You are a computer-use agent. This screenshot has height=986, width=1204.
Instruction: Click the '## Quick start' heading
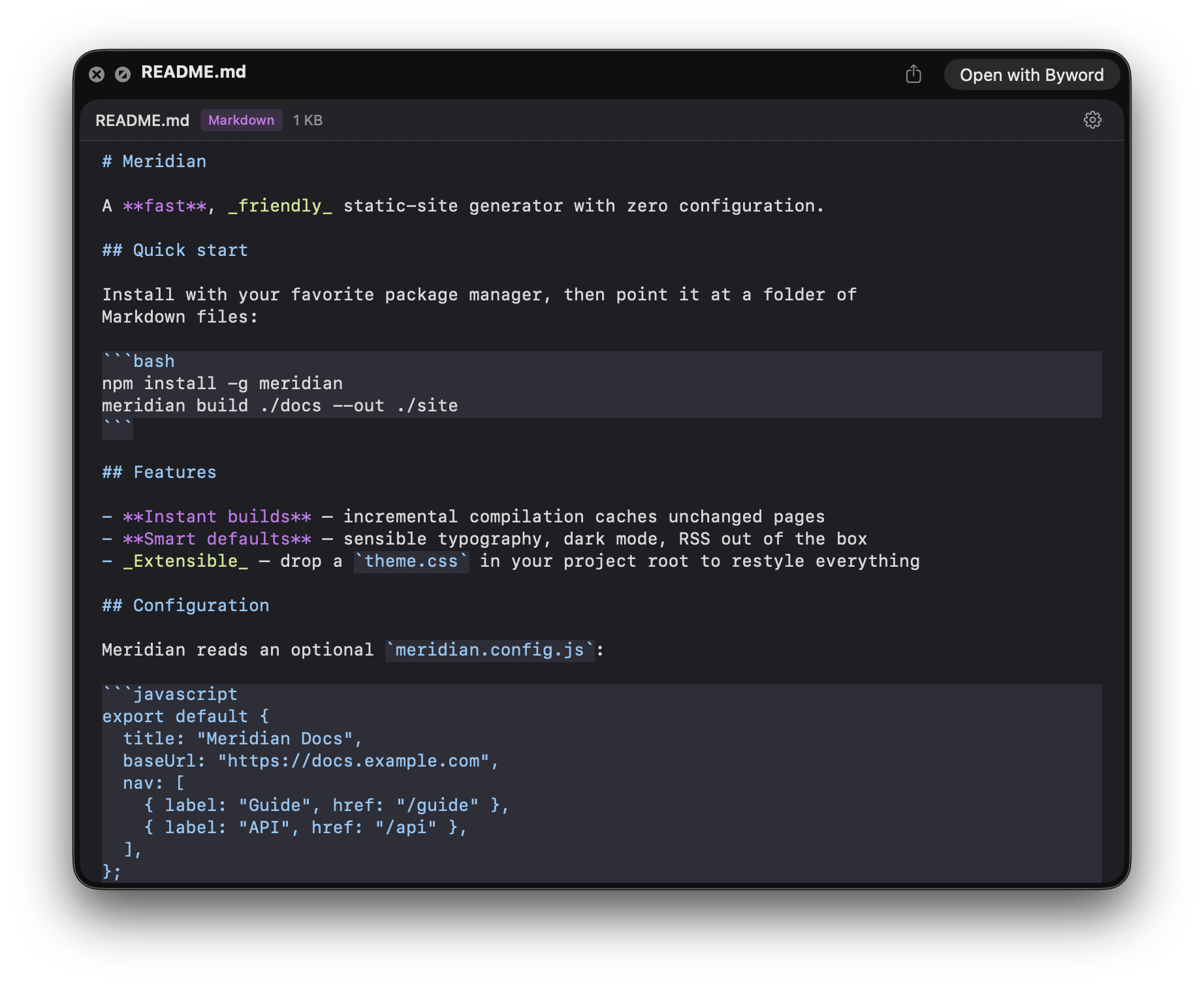pos(175,251)
